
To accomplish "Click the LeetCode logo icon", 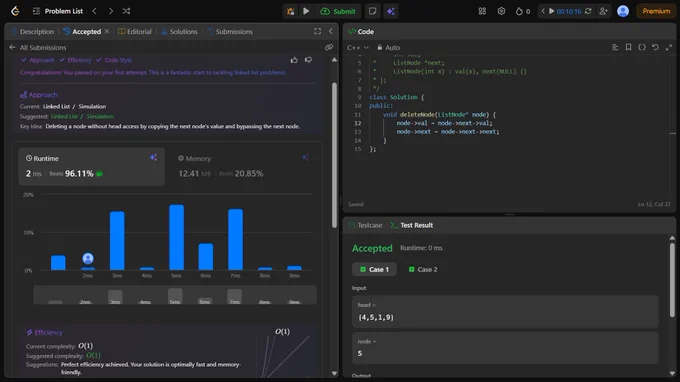I will 15,11.
